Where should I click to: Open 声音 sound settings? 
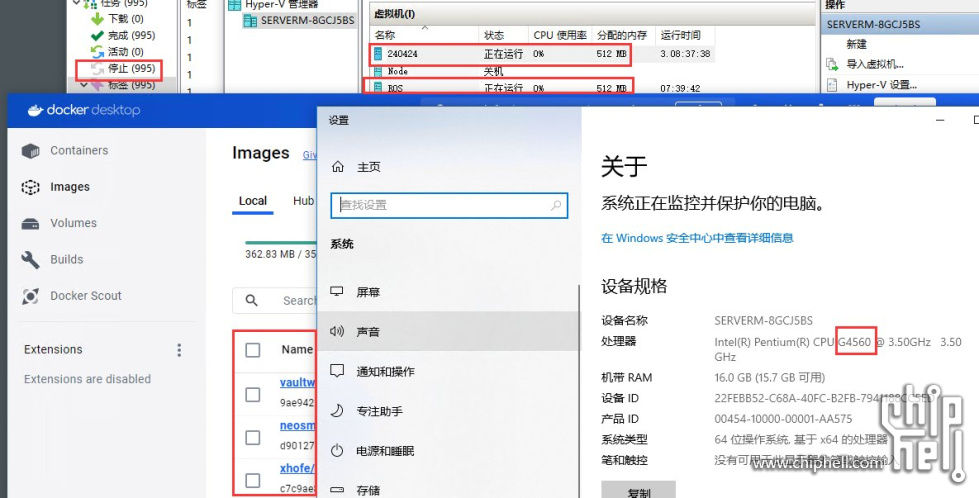pos(448,331)
